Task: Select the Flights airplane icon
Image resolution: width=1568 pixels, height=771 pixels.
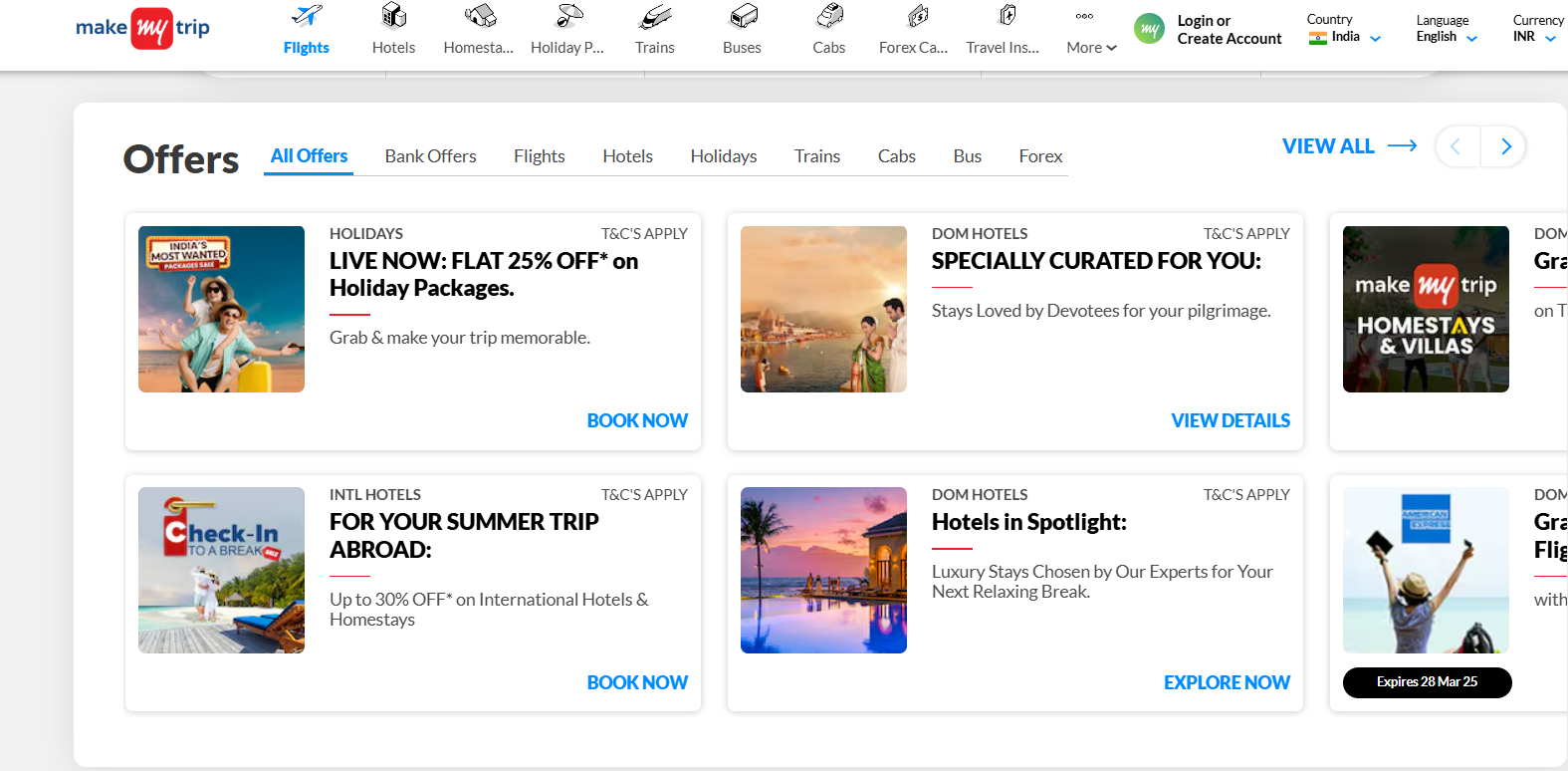Action: [307, 16]
